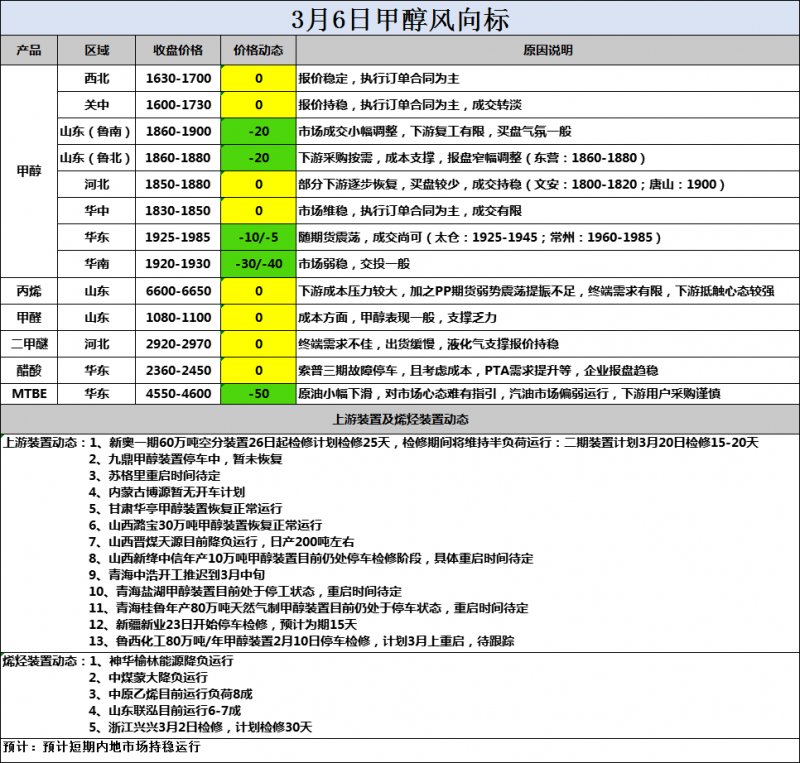
Task: Click line 甘肃华亭甲醇装置恢复正常运行
Action: click(x=186, y=509)
